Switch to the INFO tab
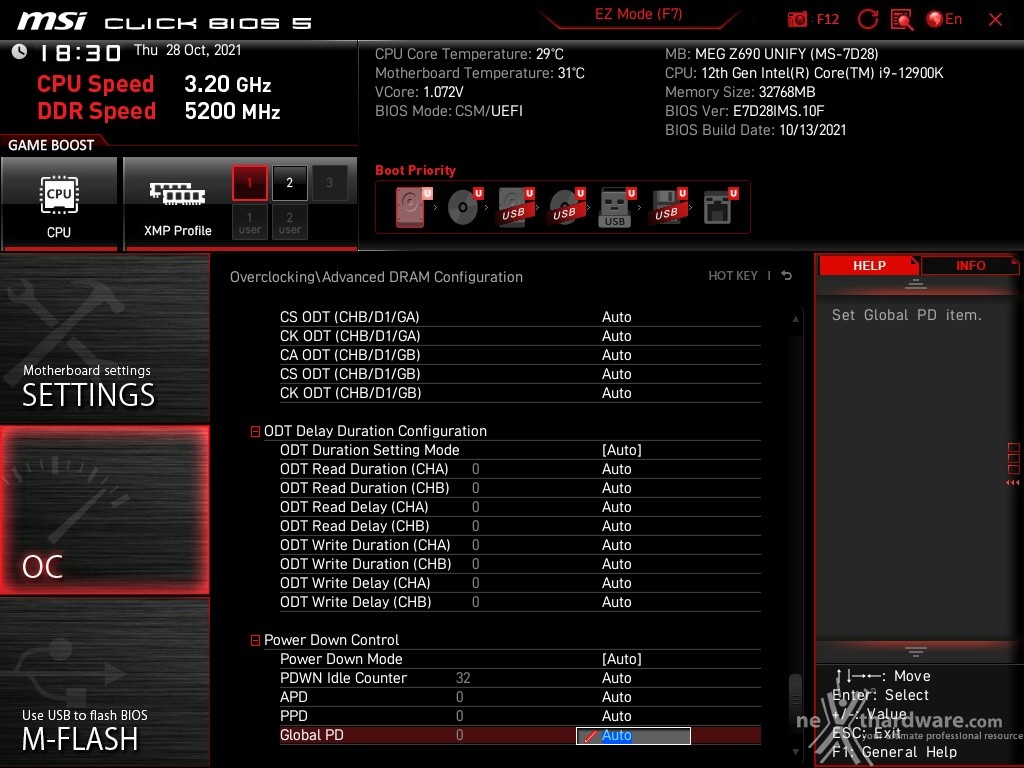The width and height of the screenshot is (1024, 768). point(970,266)
